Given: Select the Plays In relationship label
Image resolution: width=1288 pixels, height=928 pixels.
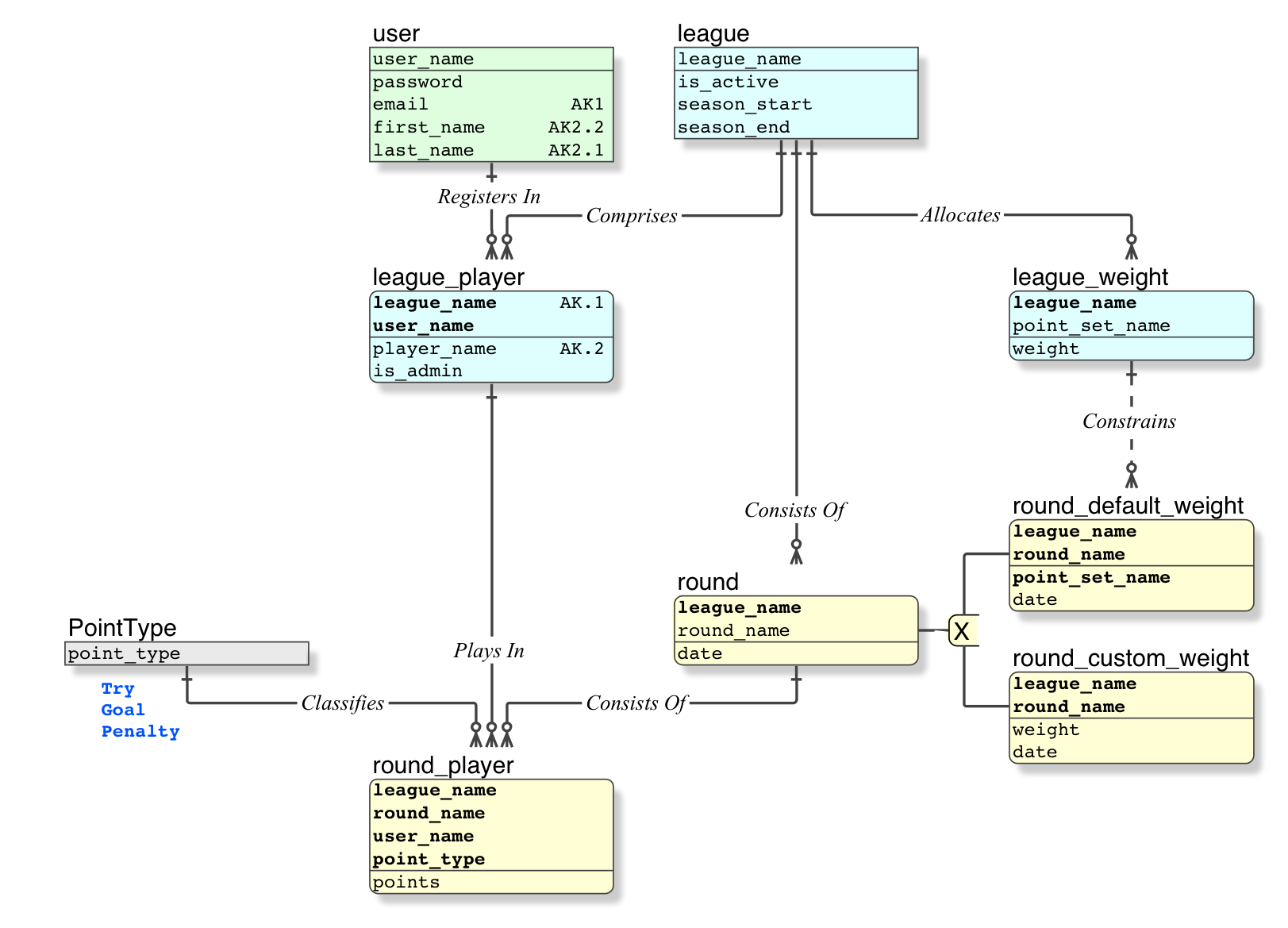Looking at the screenshot, I should 489,651.
